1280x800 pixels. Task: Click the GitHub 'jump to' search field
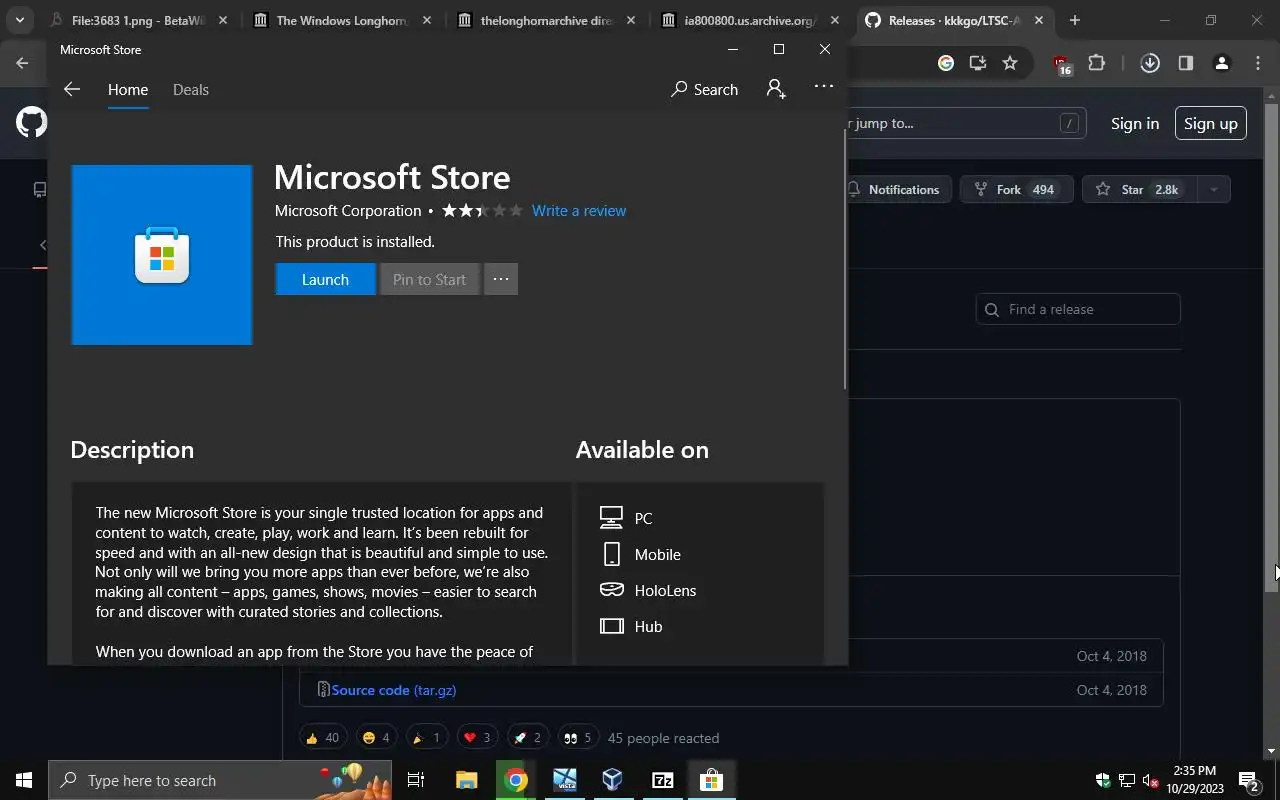(x=968, y=123)
